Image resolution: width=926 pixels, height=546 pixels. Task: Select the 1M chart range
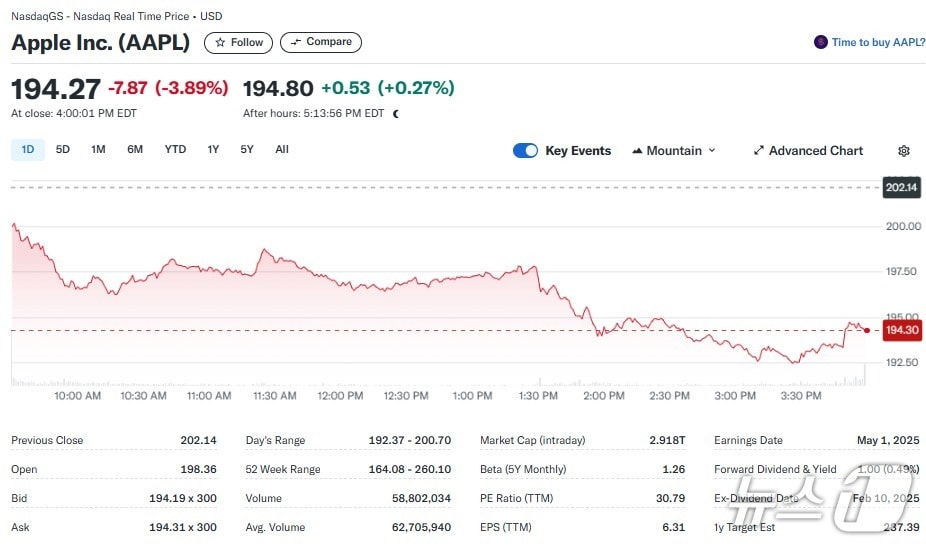[x=98, y=150]
